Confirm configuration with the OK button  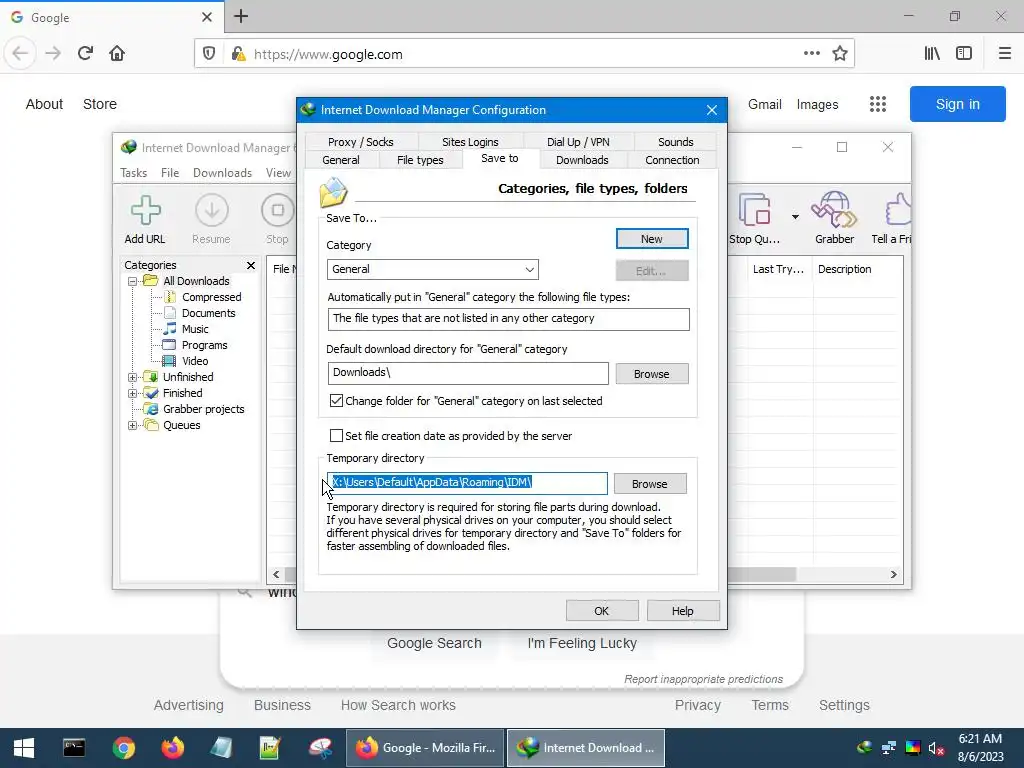pyautogui.click(x=601, y=611)
